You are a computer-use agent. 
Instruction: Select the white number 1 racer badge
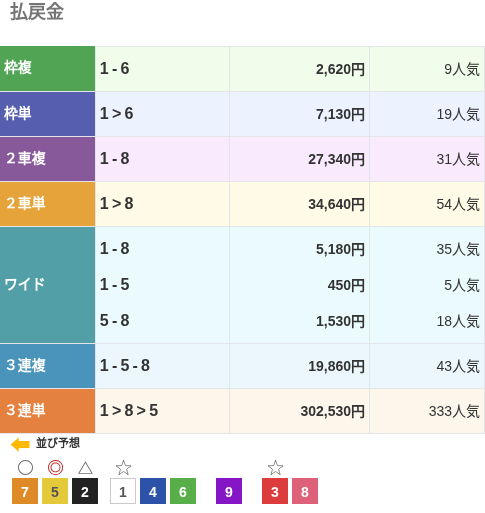click(x=123, y=491)
